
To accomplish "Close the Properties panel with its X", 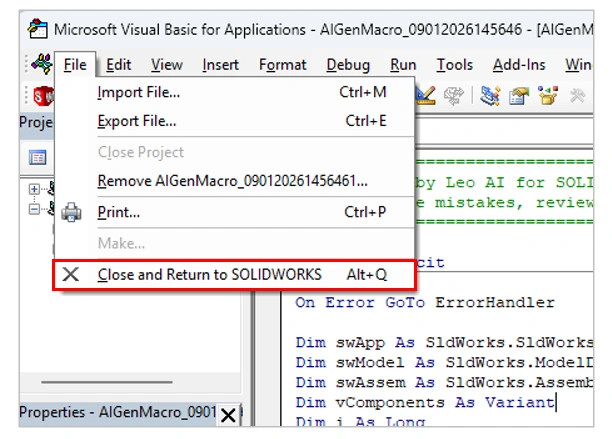I will pyautogui.click(x=228, y=415).
